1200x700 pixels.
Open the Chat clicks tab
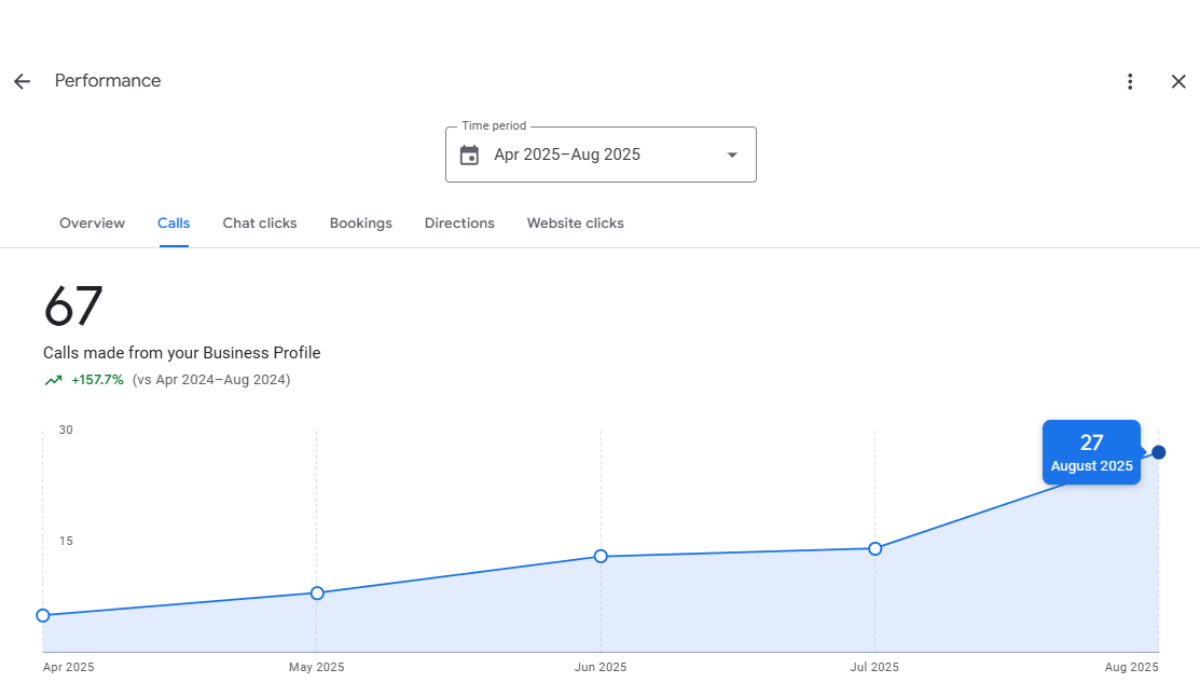[260, 223]
